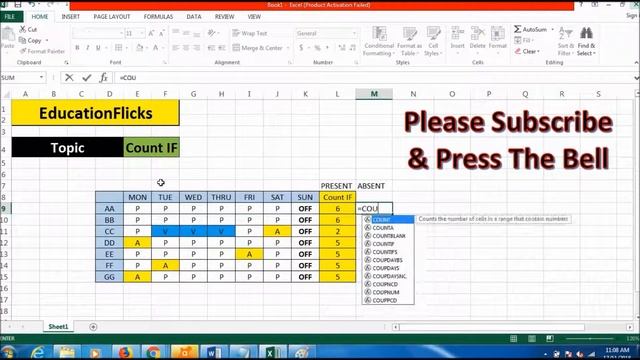Select COUNTBLANK from the autocomplete list

(x=388, y=236)
